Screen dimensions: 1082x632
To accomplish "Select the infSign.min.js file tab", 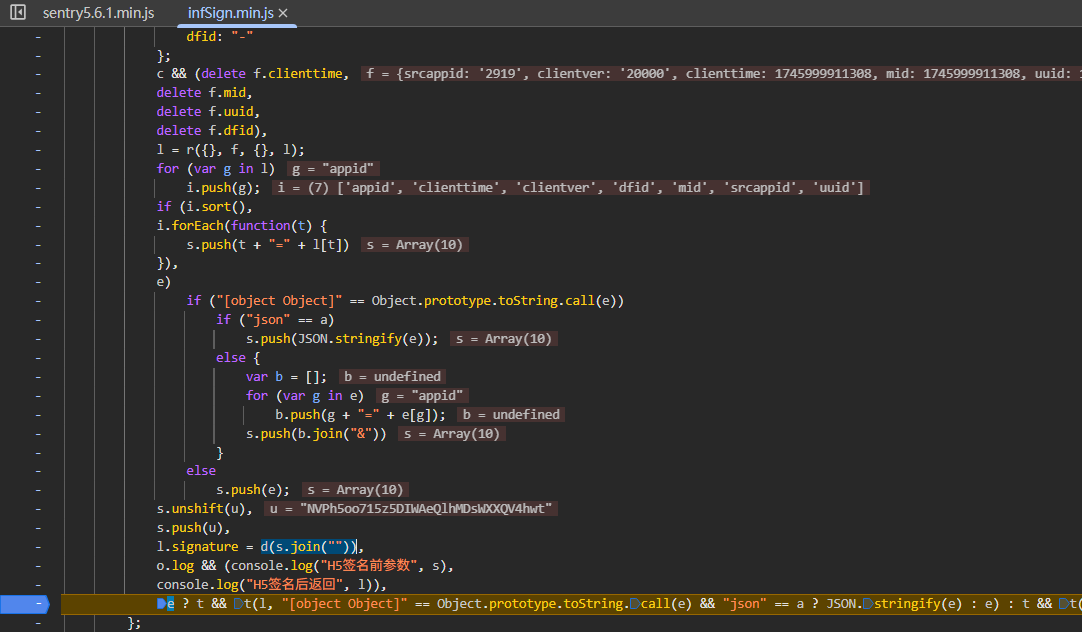I will point(231,13).
